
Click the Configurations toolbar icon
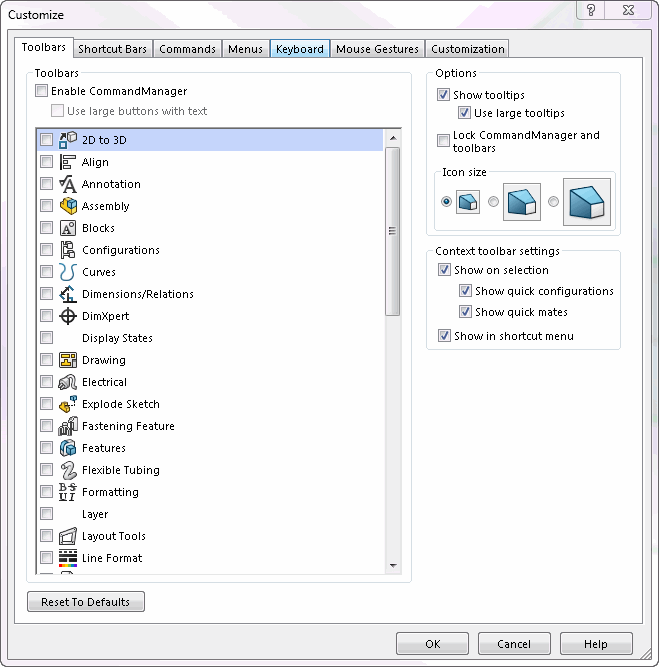(x=68, y=250)
